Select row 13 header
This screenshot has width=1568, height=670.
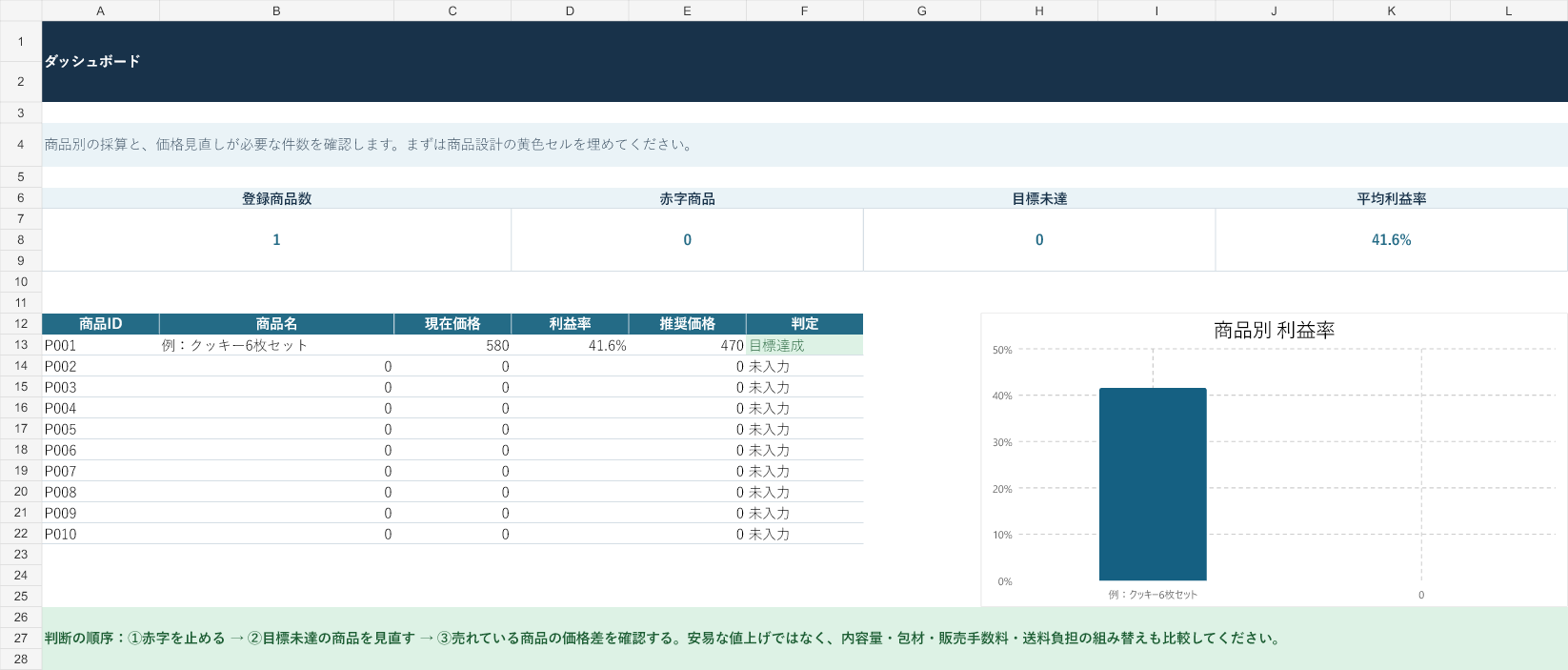coord(21,345)
